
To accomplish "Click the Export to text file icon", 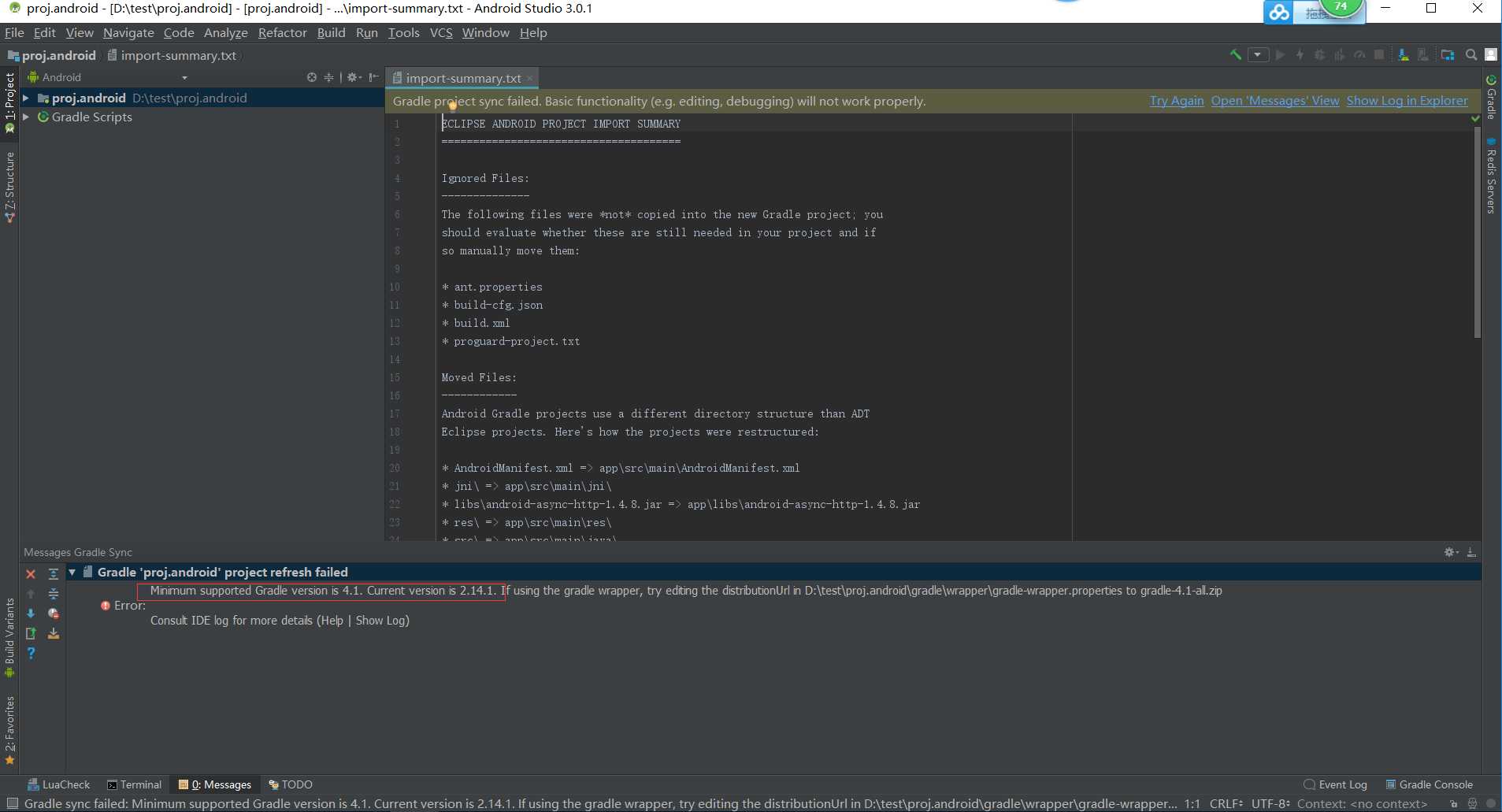I will click(31, 633).
